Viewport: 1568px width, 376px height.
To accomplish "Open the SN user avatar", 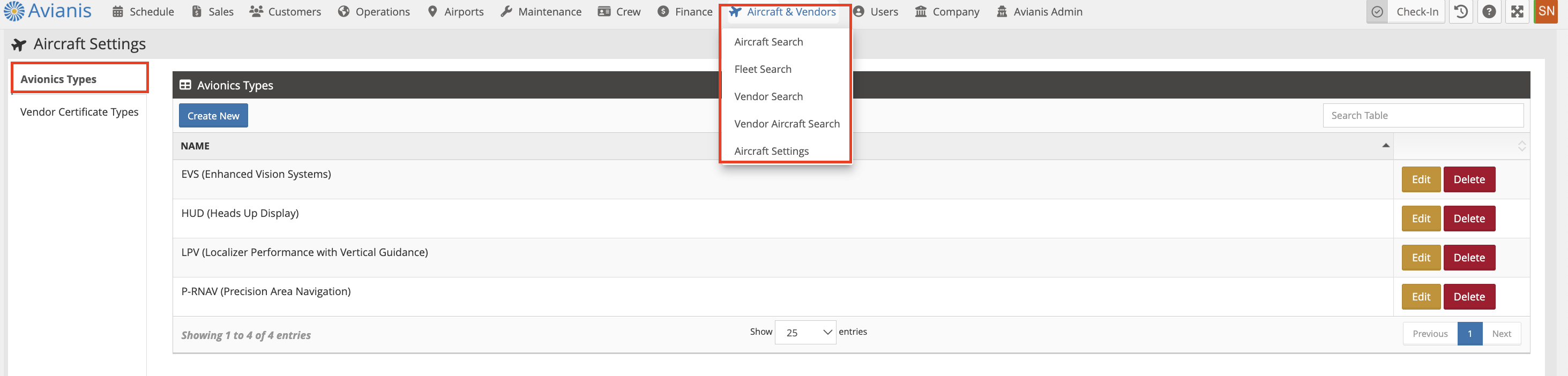I will point(1546,12).
